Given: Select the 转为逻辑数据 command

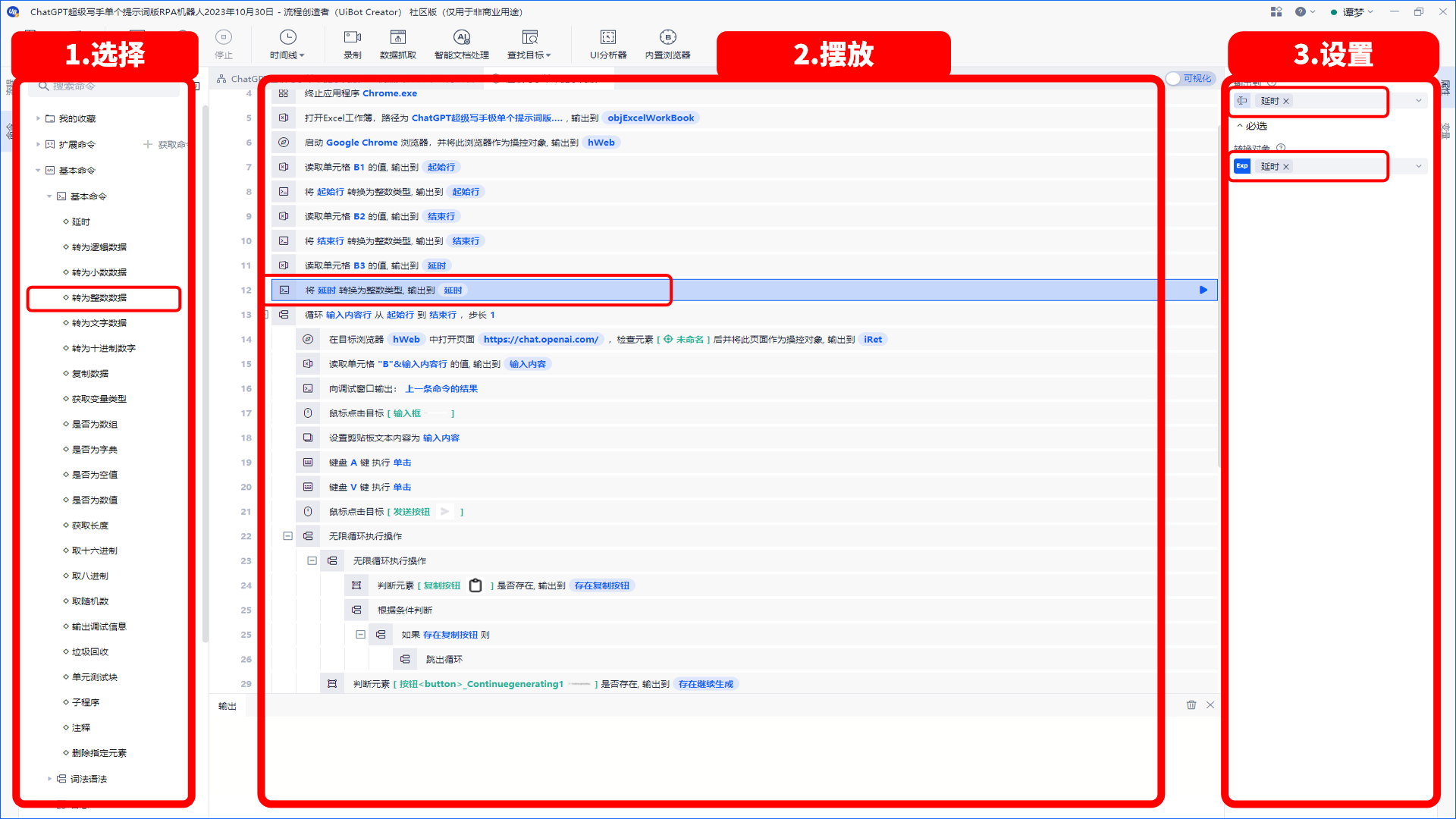Looking at the screenshot, I should [99, 247].
